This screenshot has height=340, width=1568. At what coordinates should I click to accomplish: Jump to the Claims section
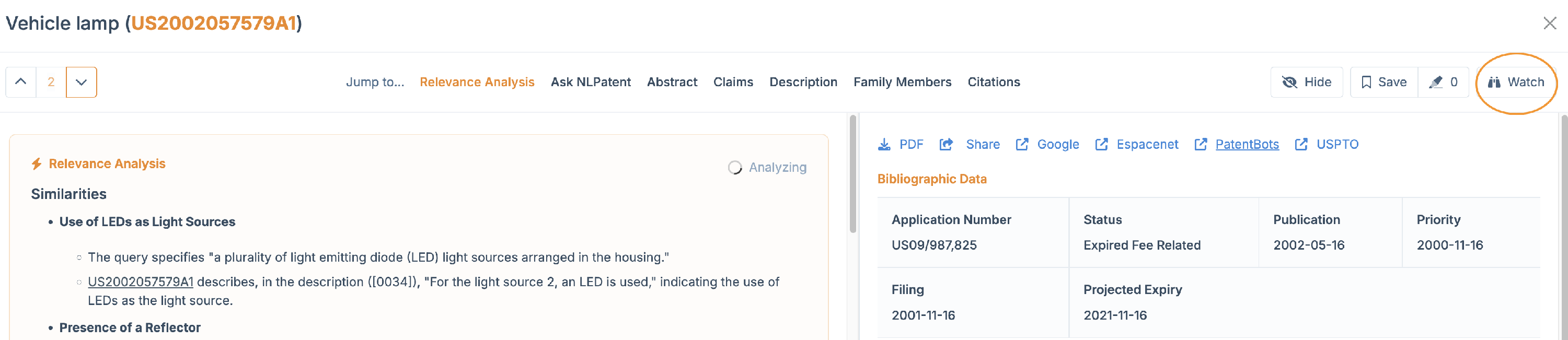[733, 82]
